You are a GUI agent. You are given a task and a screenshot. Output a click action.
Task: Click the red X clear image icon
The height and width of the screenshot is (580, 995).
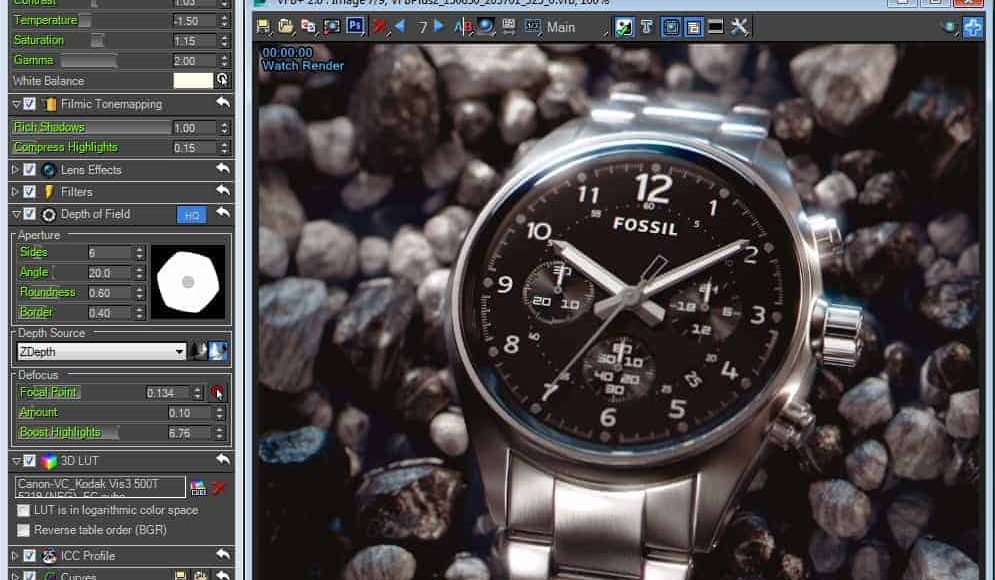coord(380,27)
